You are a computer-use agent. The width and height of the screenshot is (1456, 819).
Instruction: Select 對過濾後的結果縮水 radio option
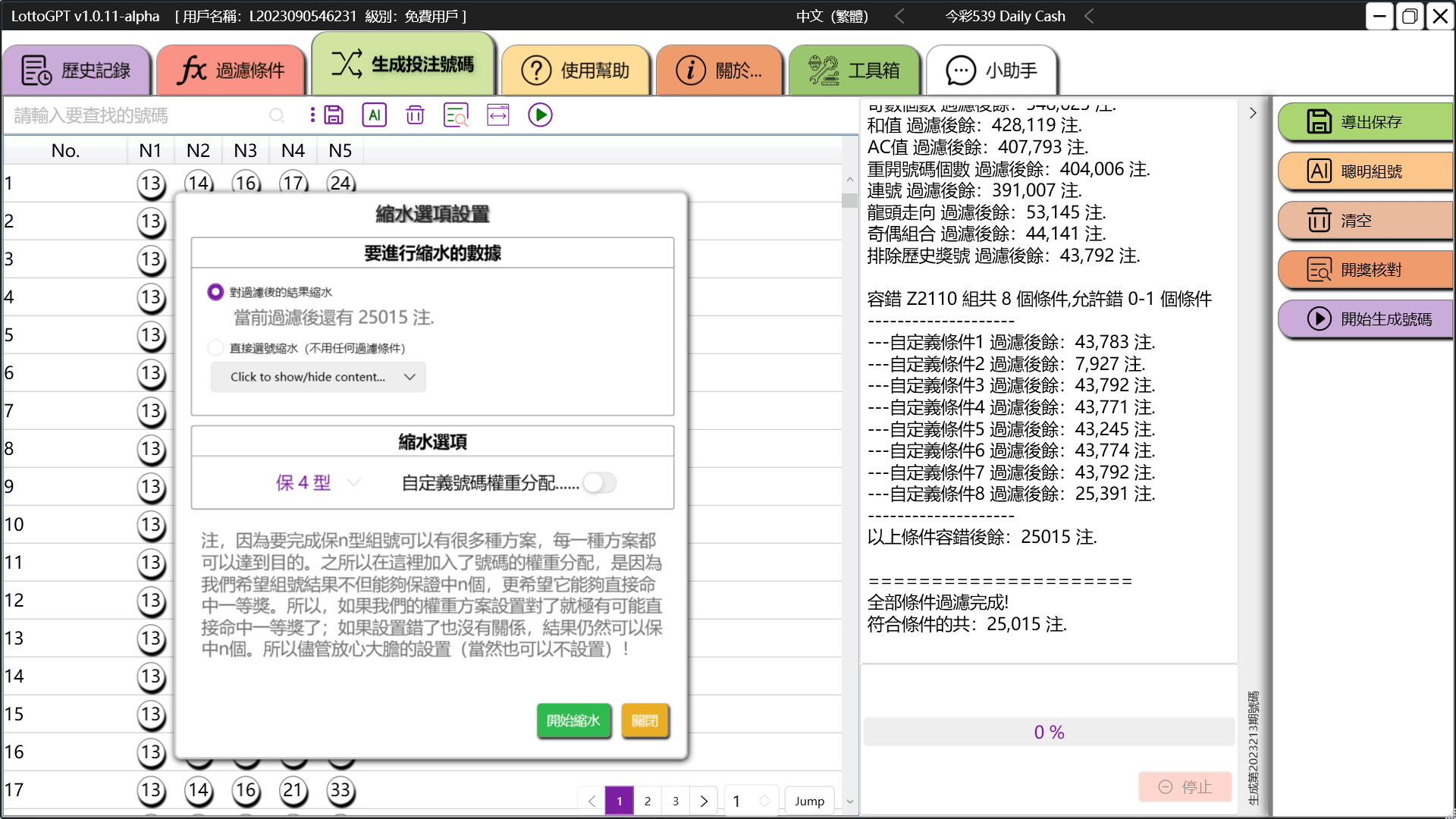click(215, 292)
